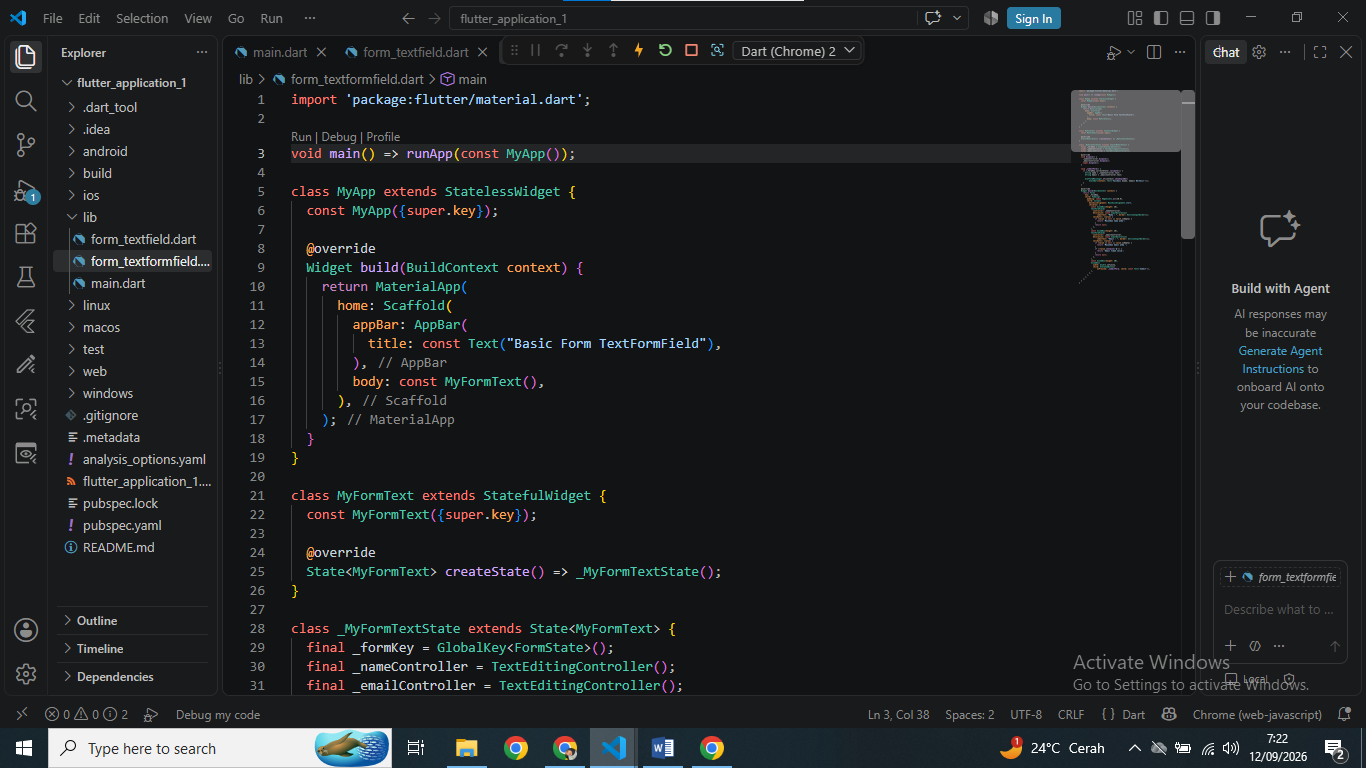Image resolution: width=1366 pixels, height=768 pixels.
Task: Open Run button dropdown arrow in editor title
Action: 1131,52
